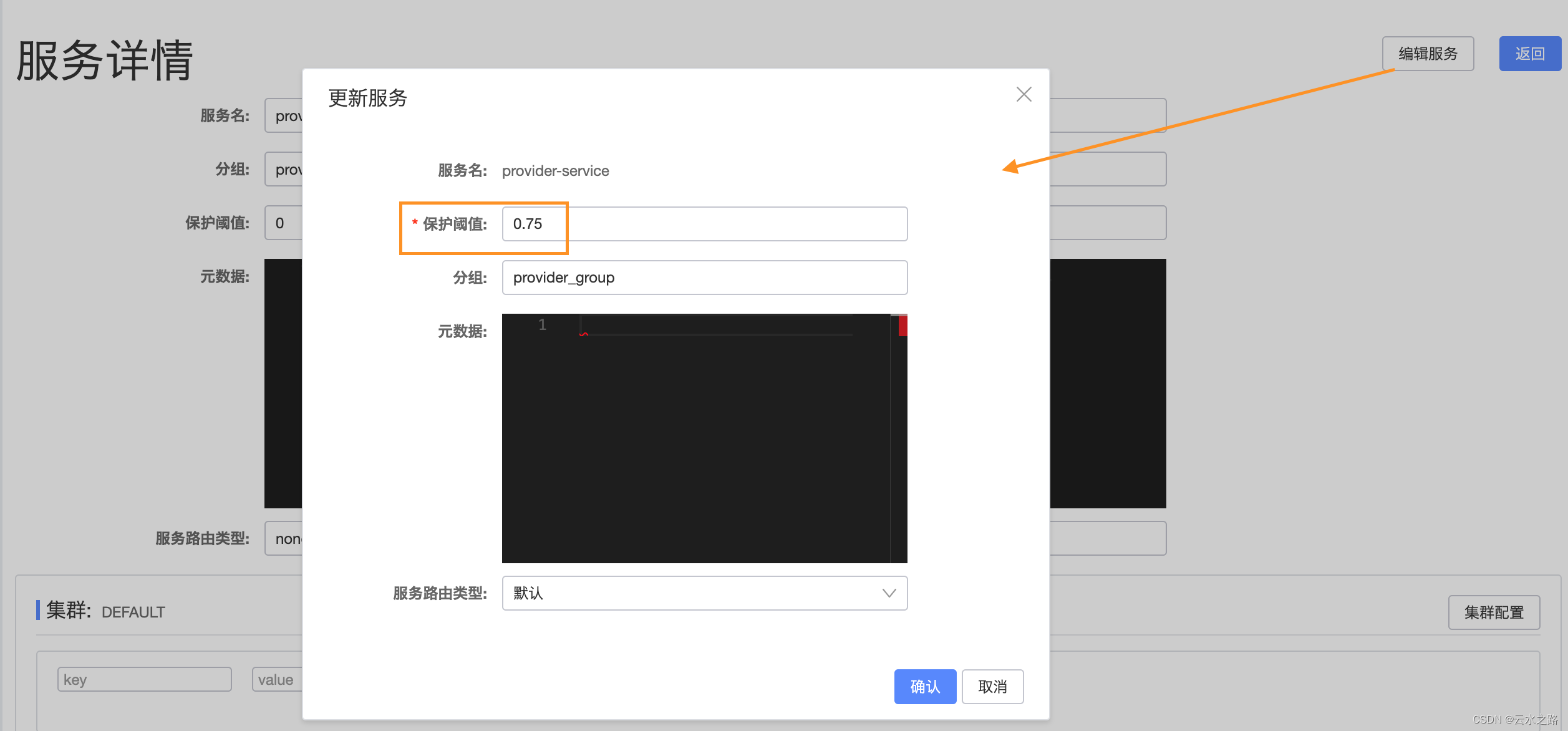Click the background 保护阈值 field showing 0
Image resolution: width=1568 pixels, height=731 pixels.
coord(284,223)
